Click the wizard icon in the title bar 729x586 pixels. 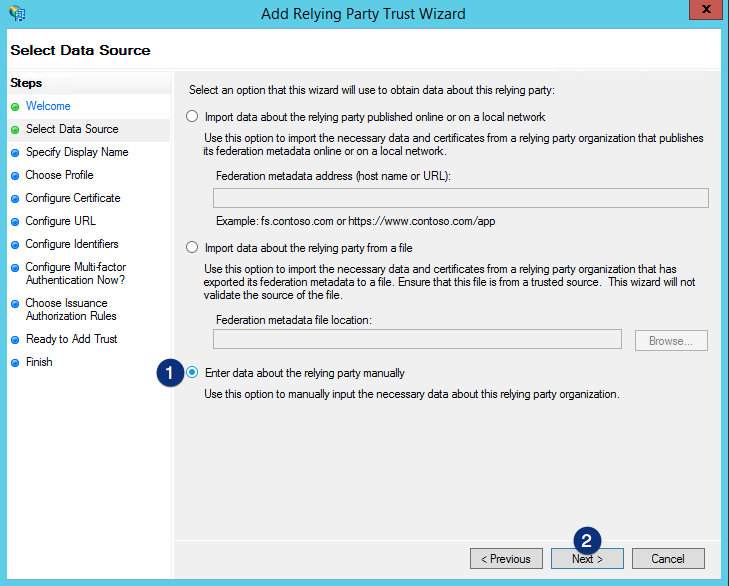coord(17,13)
